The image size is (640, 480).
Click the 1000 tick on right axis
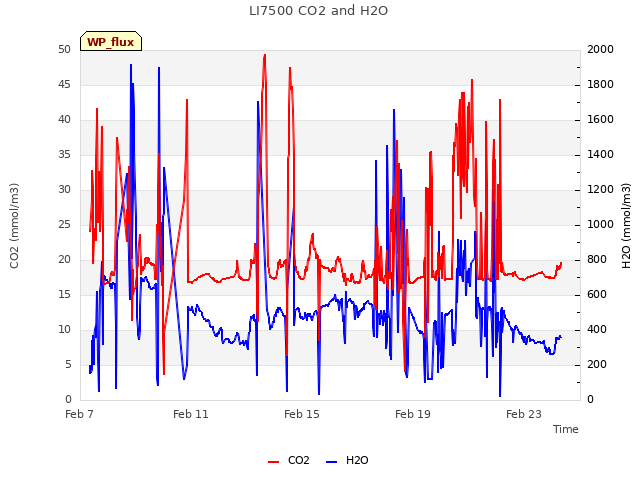(x=600, y=224)
